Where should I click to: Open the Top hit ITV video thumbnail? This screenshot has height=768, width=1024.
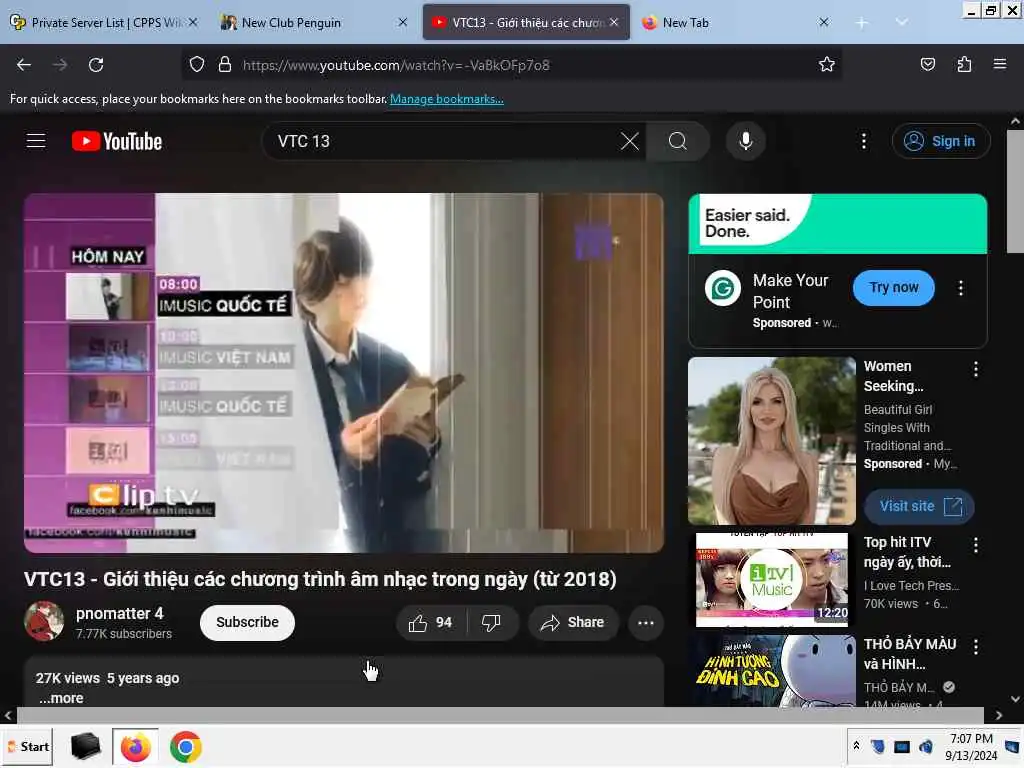point(771,580)
